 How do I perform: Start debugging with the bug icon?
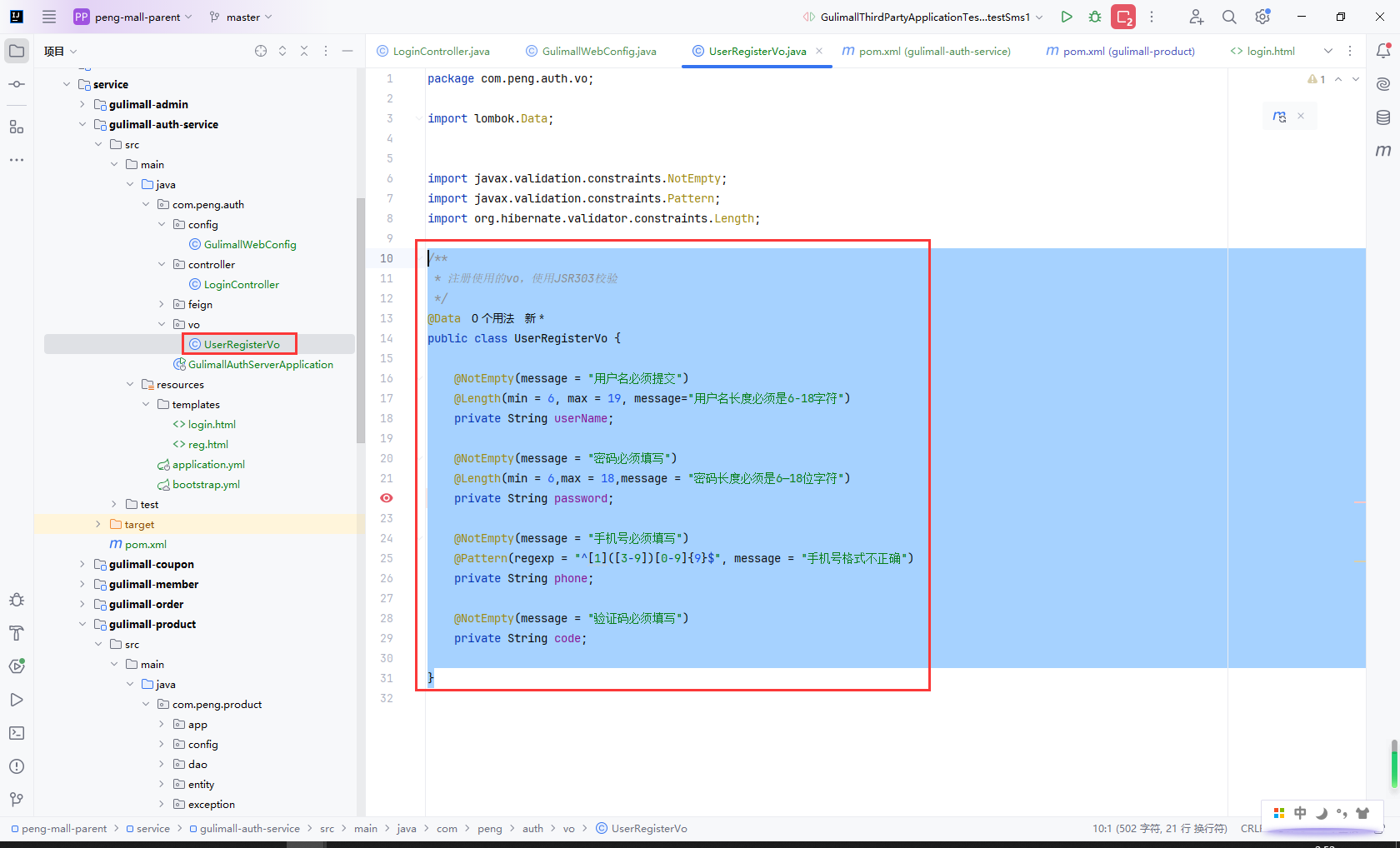click(x=1095, y=17)
